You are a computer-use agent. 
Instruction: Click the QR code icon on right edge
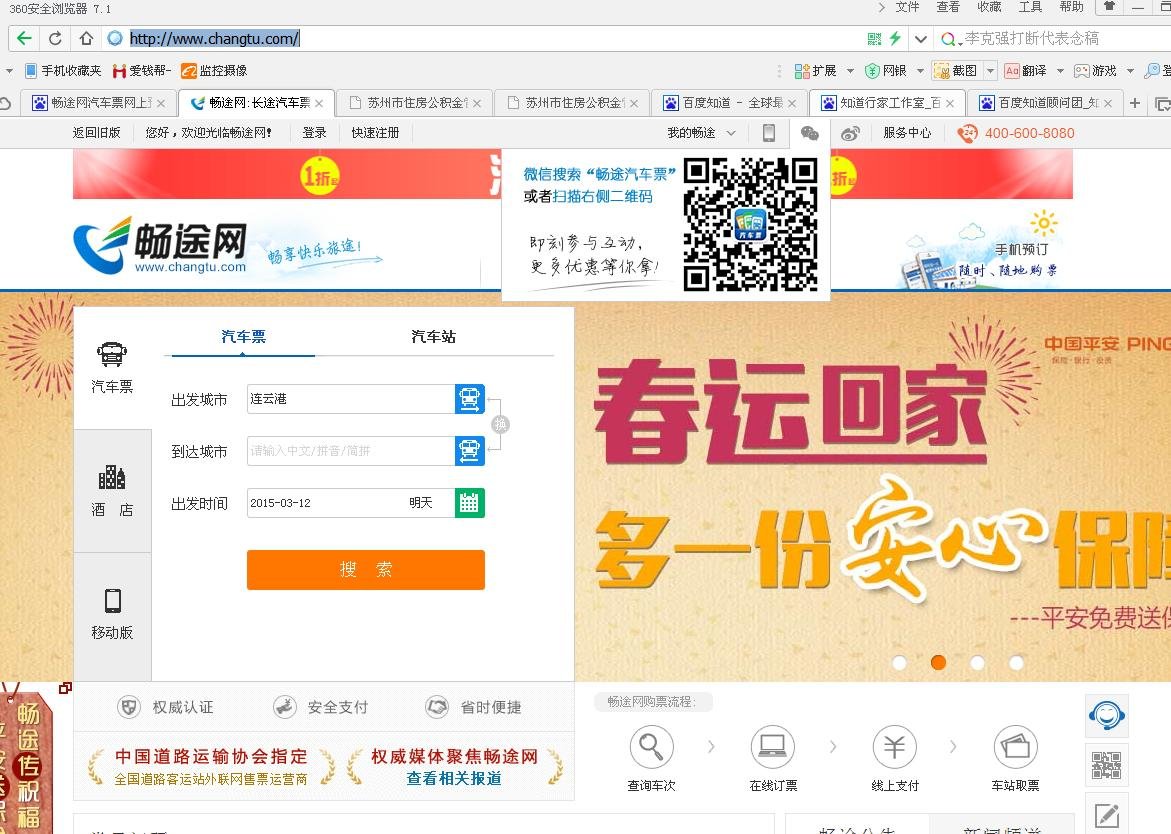point(1106,764)
